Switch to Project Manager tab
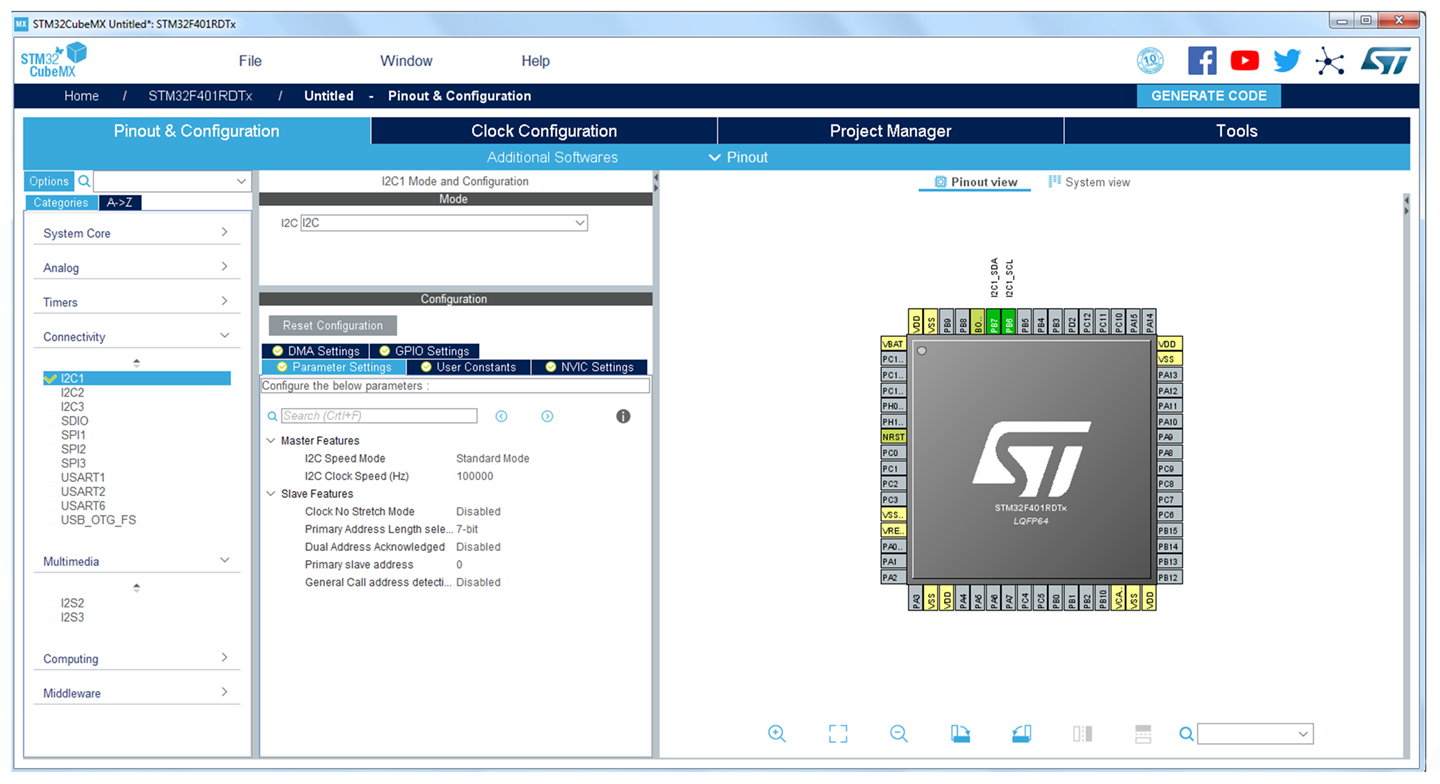1440x784 pixels. click(x=890, y=131)
